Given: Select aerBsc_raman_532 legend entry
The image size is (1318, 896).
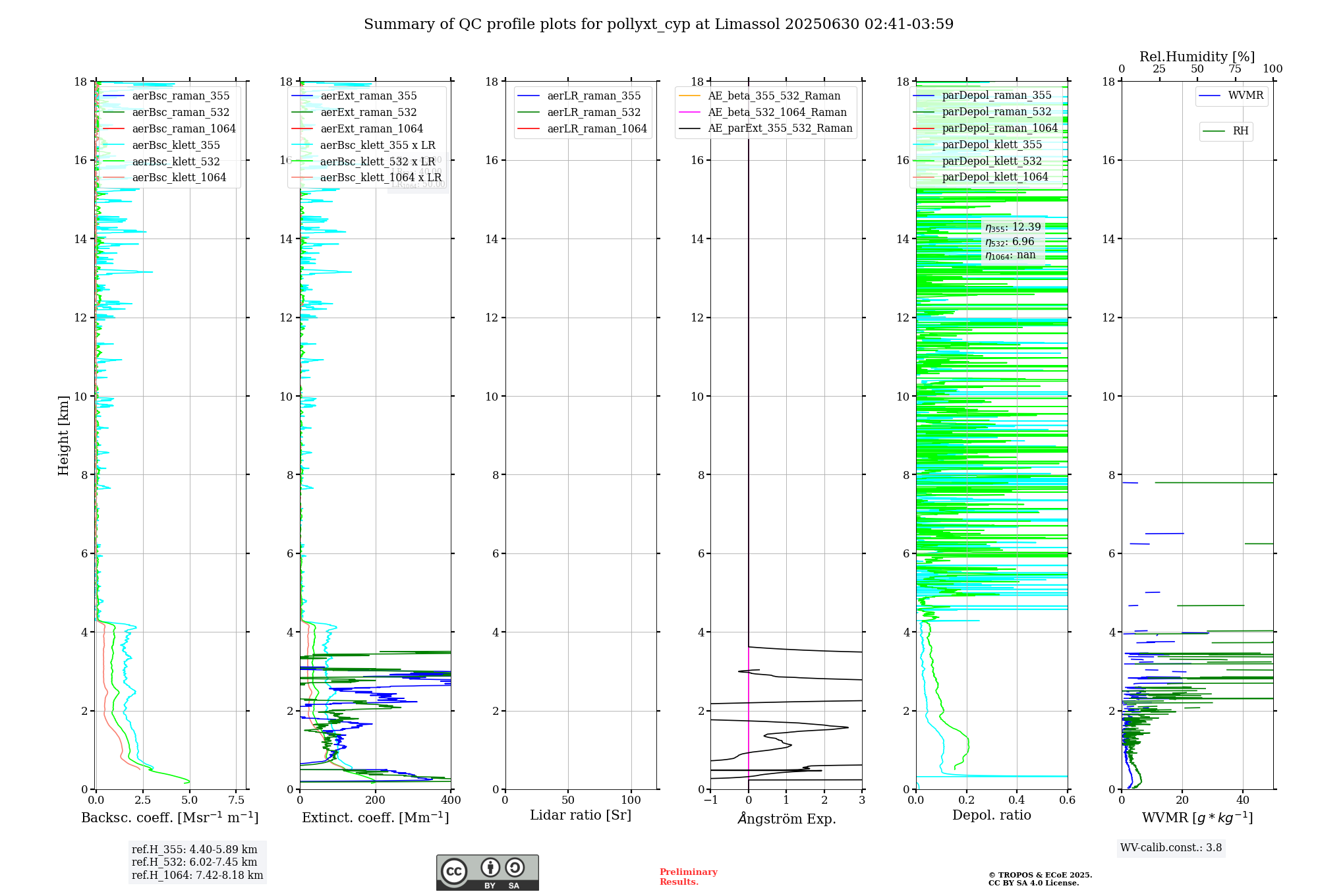Looking at the screenshot, I should pos(167,113).
